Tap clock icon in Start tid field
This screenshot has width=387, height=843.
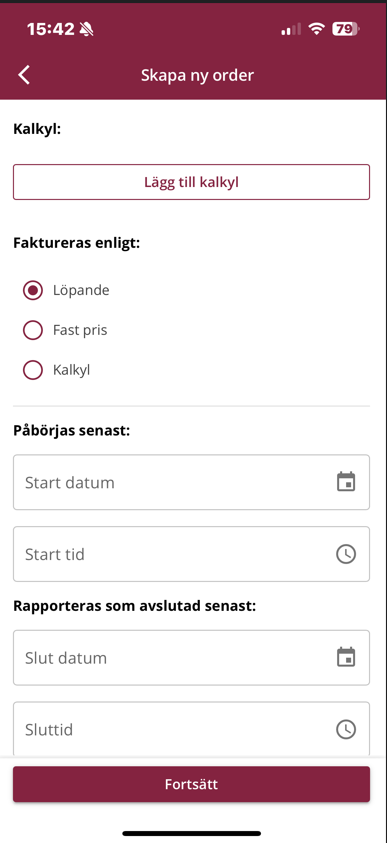tap(346, 554)
